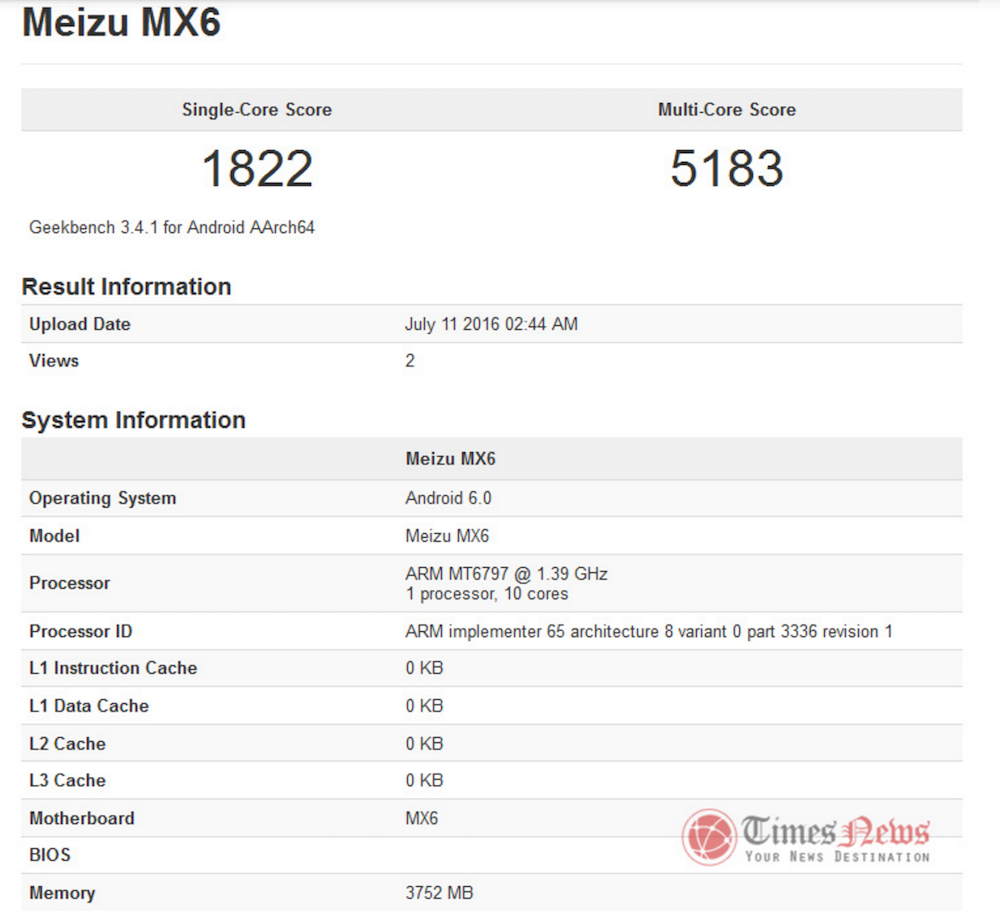Click the ARM implementer 65 Processor ID value
1000x924 pixels.
648,631
